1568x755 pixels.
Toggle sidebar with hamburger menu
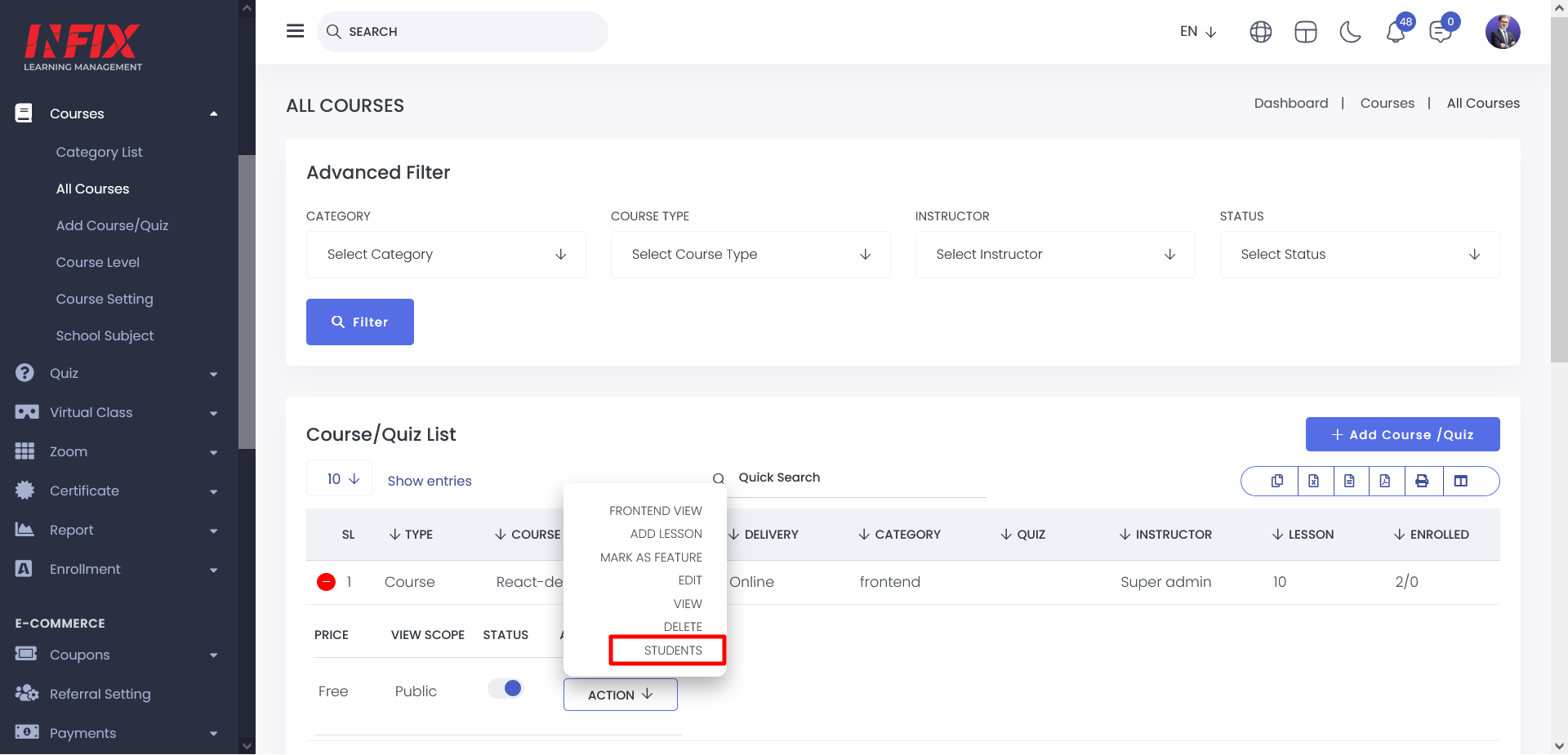coord(295,31)
